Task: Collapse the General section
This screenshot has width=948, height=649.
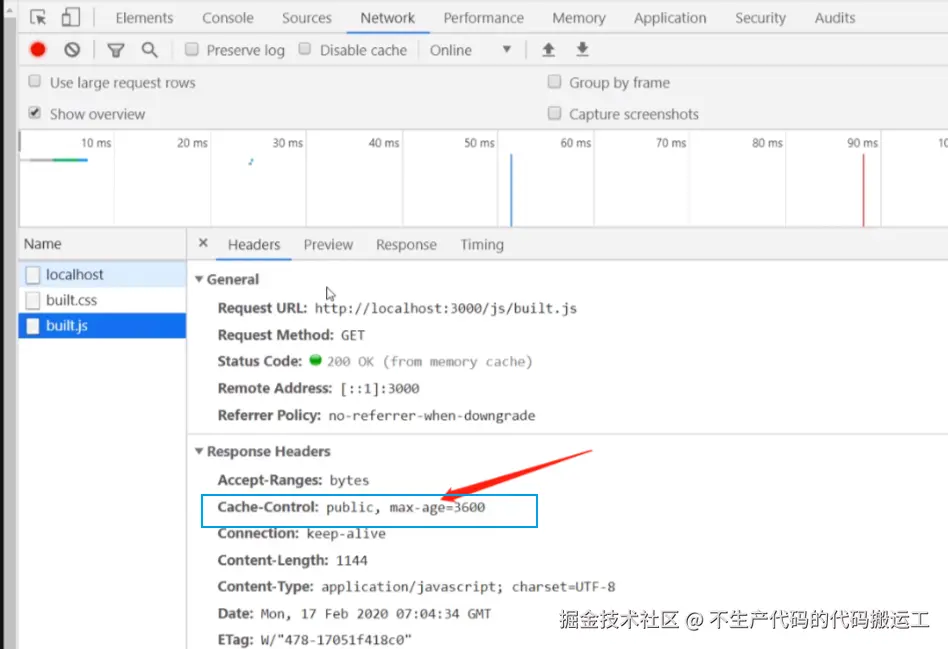Action: 199,279
